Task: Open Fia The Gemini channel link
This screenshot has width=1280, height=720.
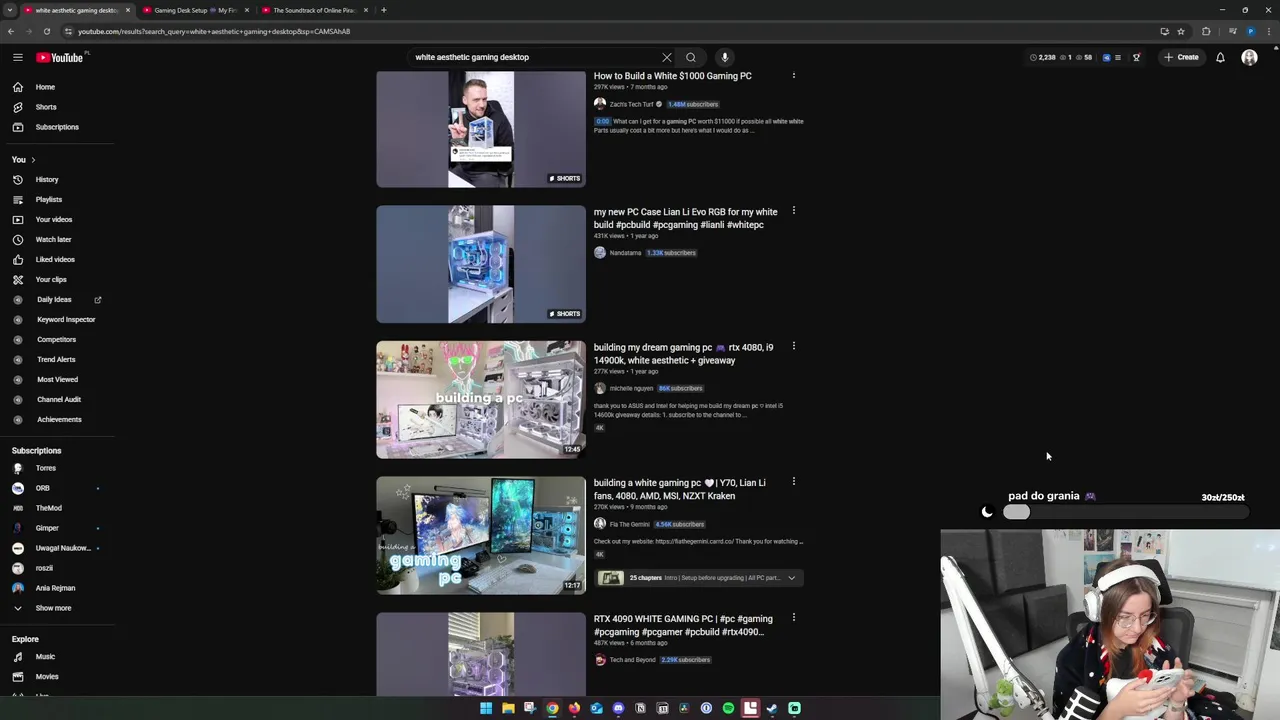Action: click(x=629, y=524)
